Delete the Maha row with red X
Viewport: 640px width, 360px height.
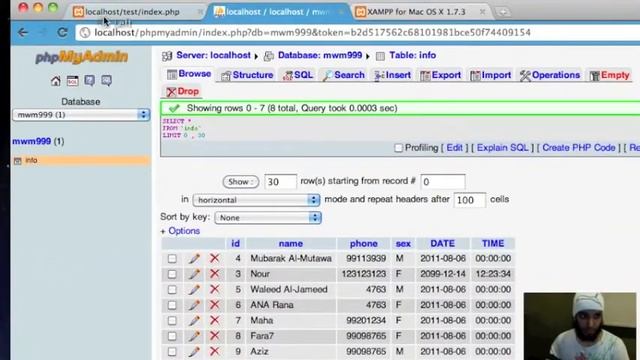214,320
